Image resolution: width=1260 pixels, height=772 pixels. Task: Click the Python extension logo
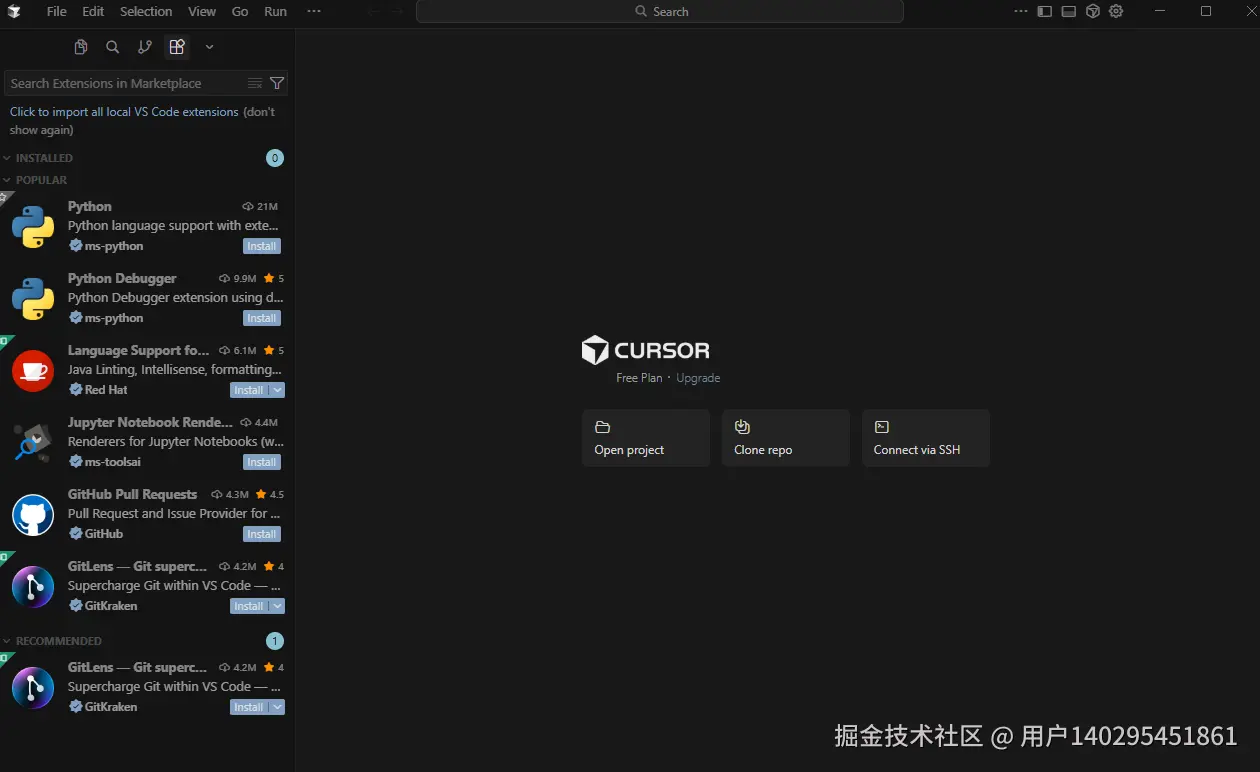tap(33, 227)
